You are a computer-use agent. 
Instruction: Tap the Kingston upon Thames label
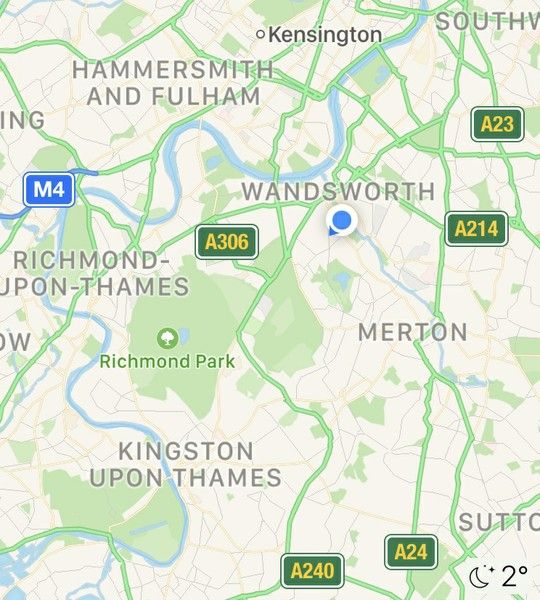[x=186, y=465]
